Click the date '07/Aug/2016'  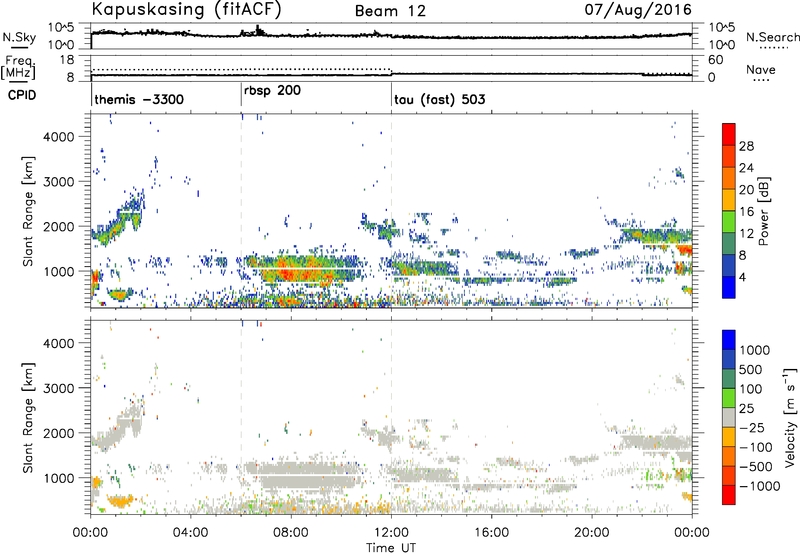(638, 10)
